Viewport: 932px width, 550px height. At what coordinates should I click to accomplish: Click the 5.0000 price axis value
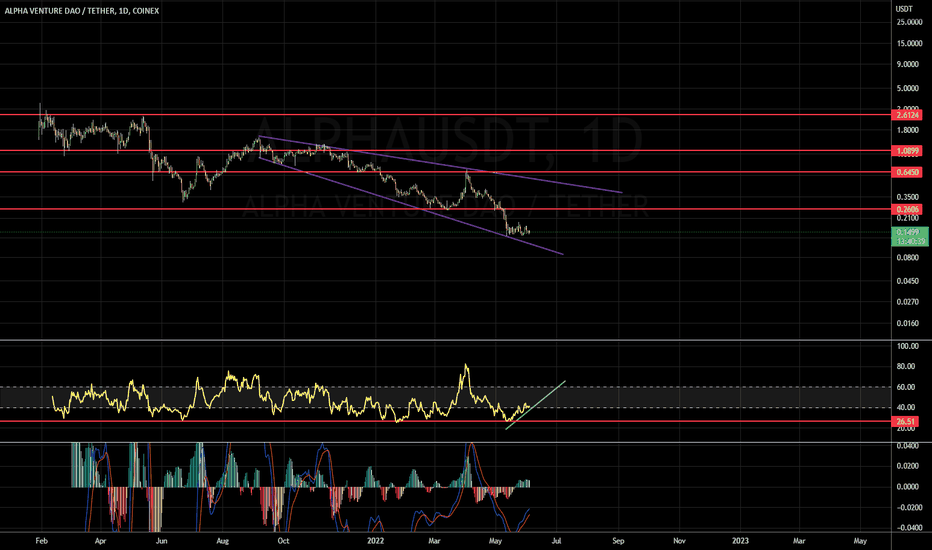click(x=908, y=88)
